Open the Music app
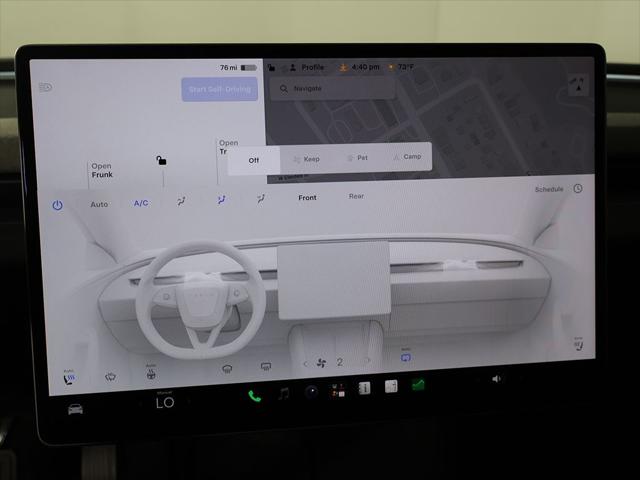The width and height of the screenshot is (640, 480). click(284, 394)
